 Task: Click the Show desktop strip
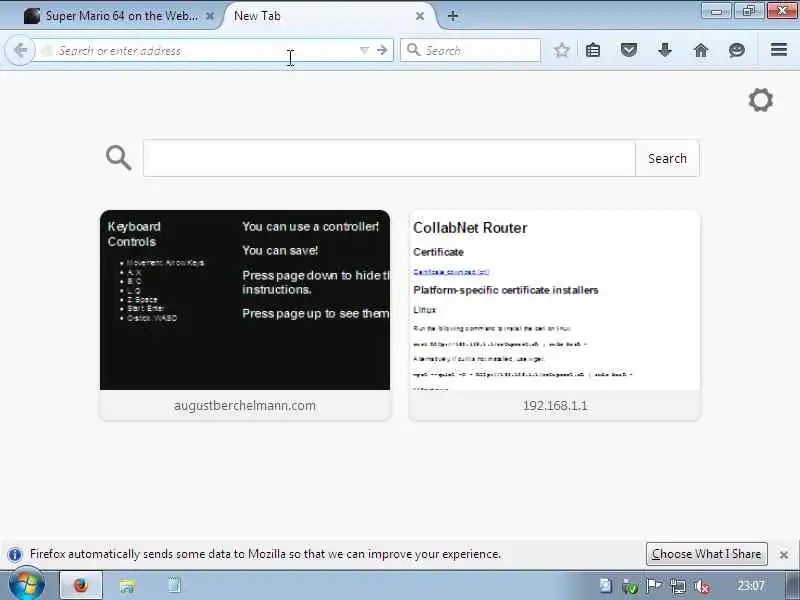[x=792, y=585]
